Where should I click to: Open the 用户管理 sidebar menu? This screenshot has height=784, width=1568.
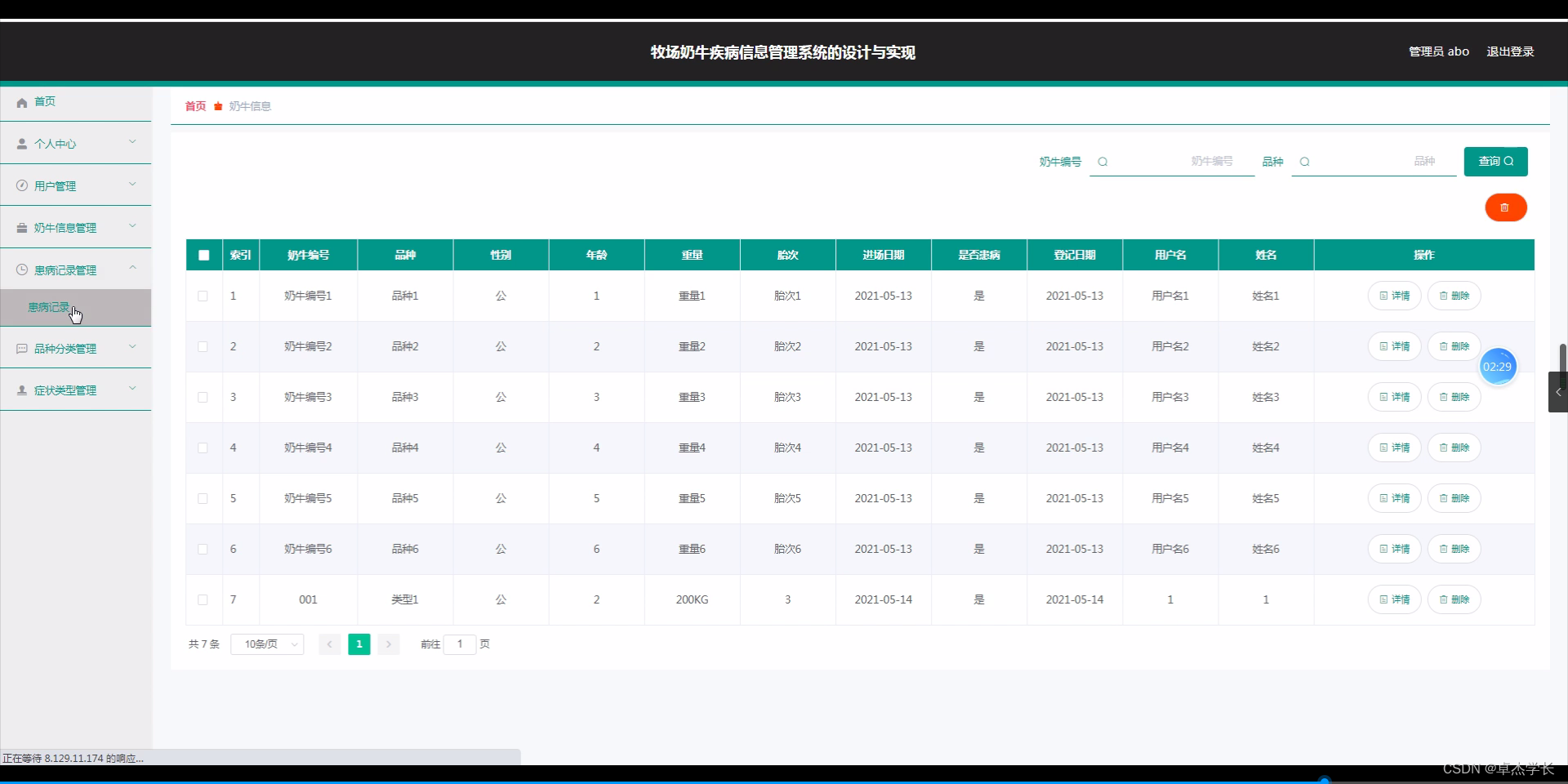(76, 186)
